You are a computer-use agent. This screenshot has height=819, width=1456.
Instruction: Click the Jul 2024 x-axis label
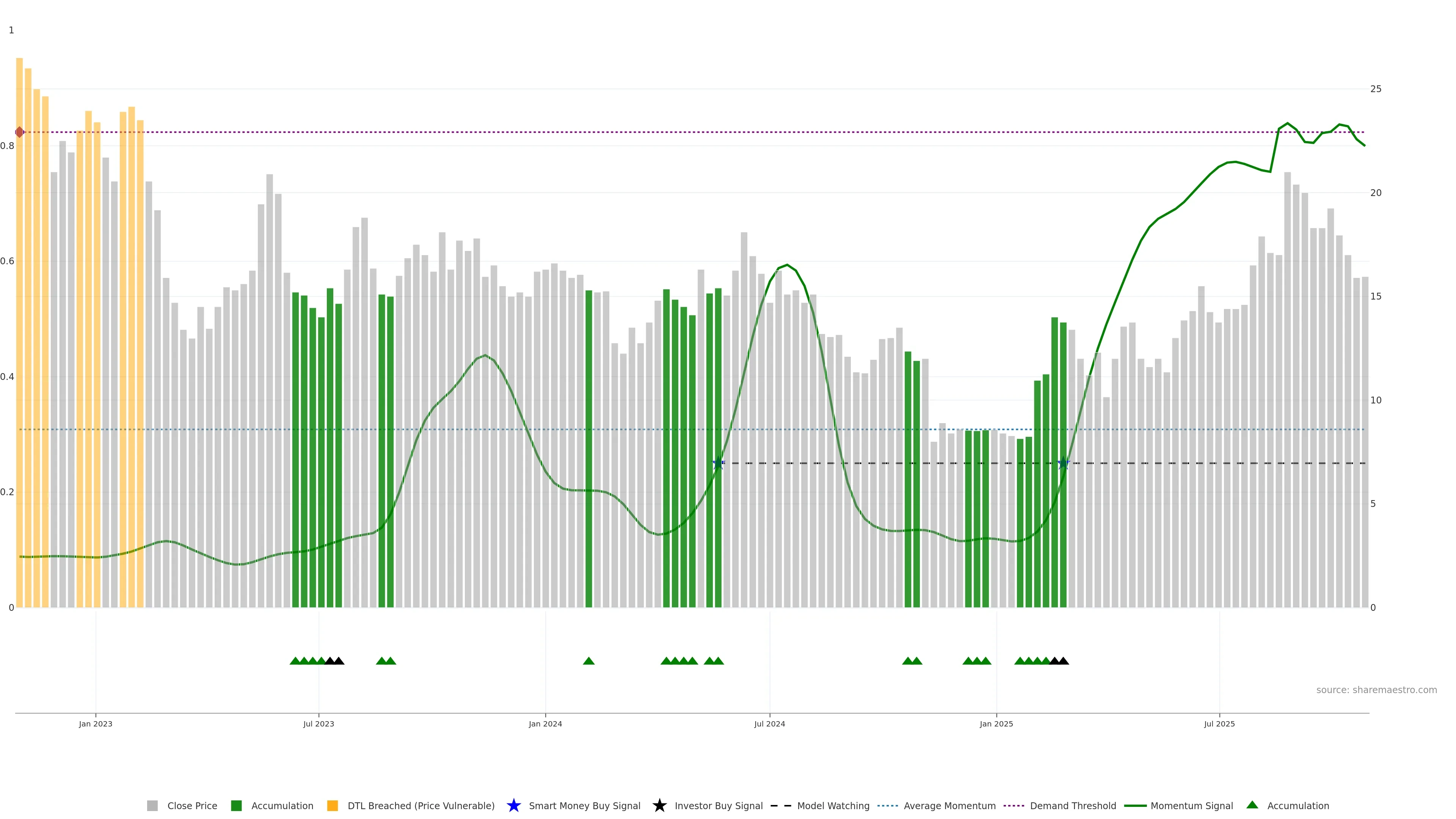(769, 723)
